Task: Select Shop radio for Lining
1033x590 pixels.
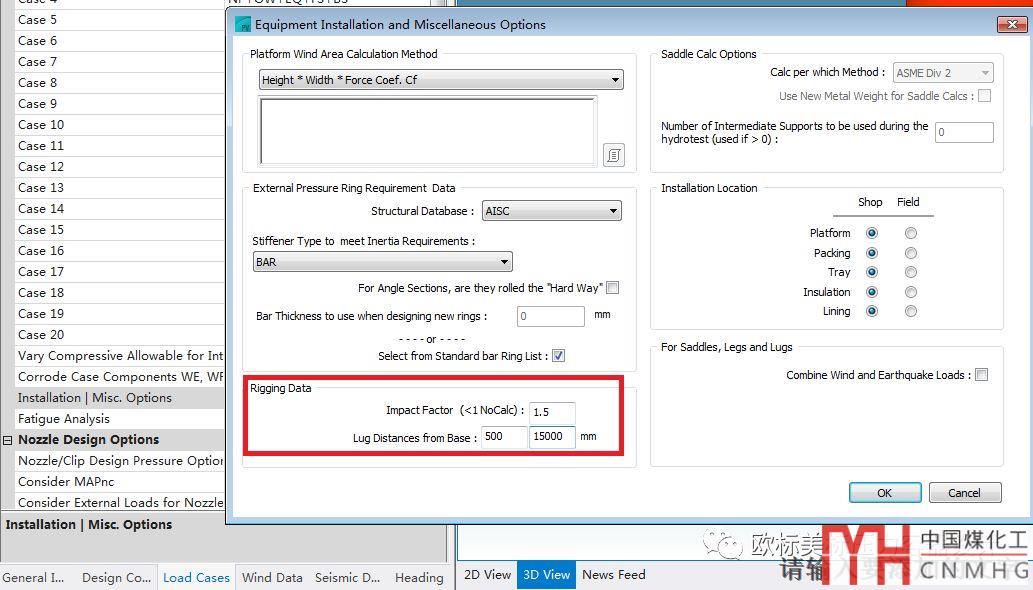Action: click(x=872, y=311)
